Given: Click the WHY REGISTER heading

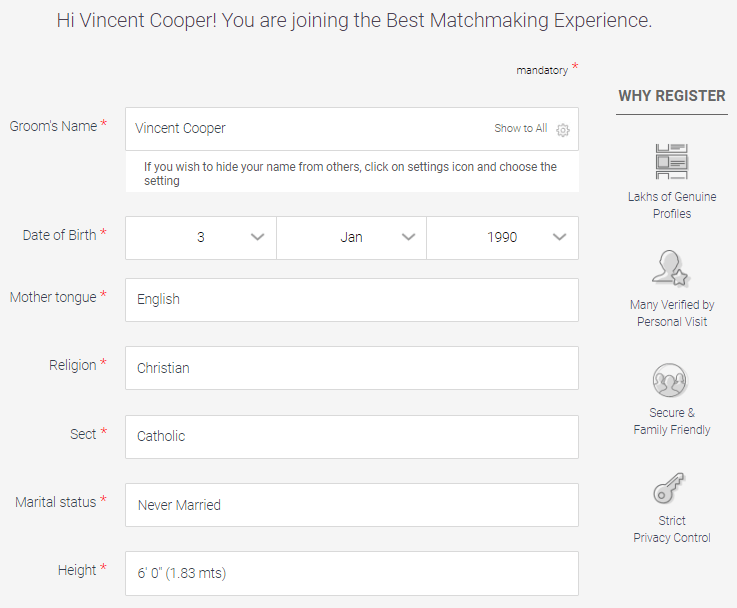Looking at the screenshot, I should 672,96.
